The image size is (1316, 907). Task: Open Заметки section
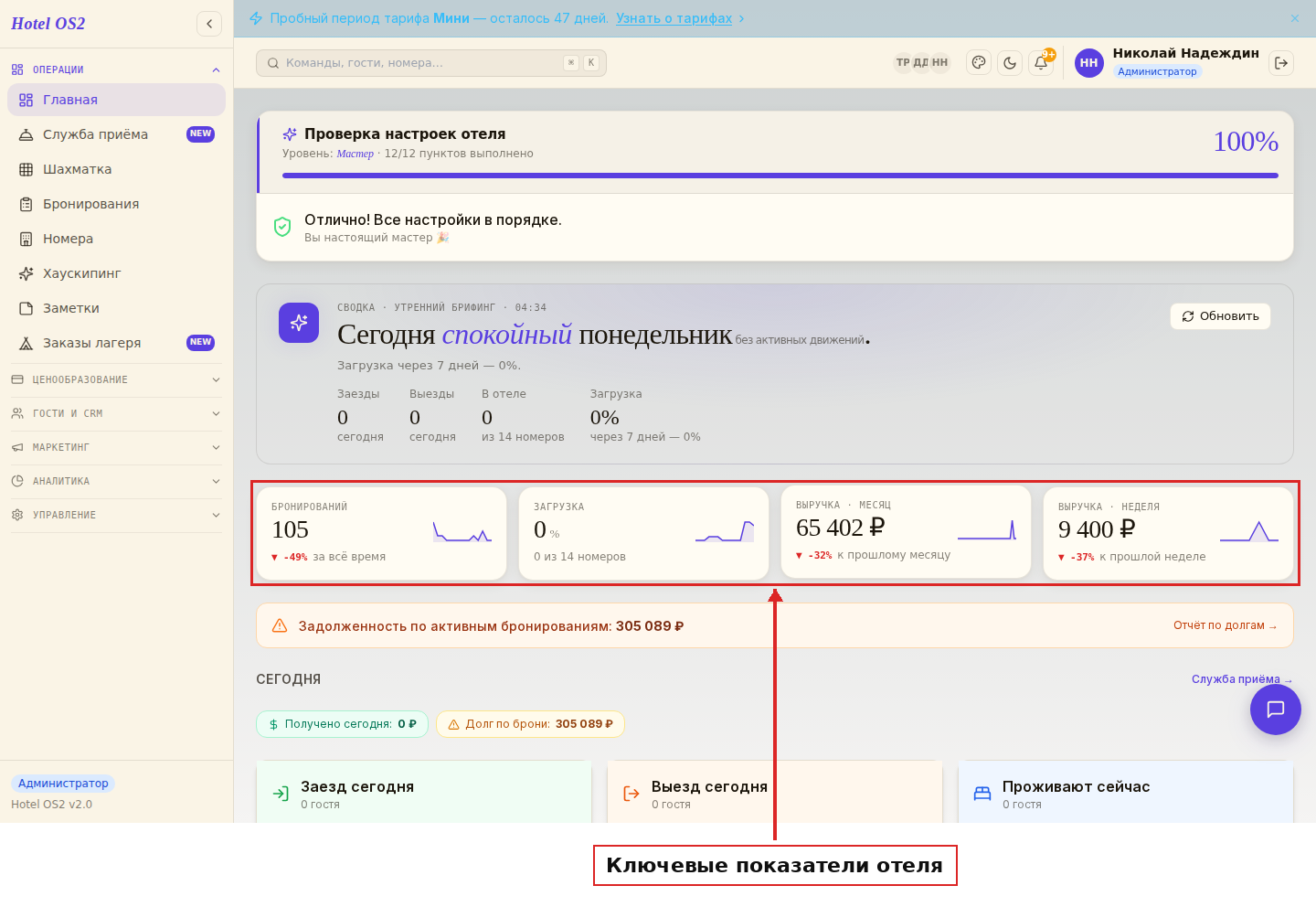[x=116, y=308]
